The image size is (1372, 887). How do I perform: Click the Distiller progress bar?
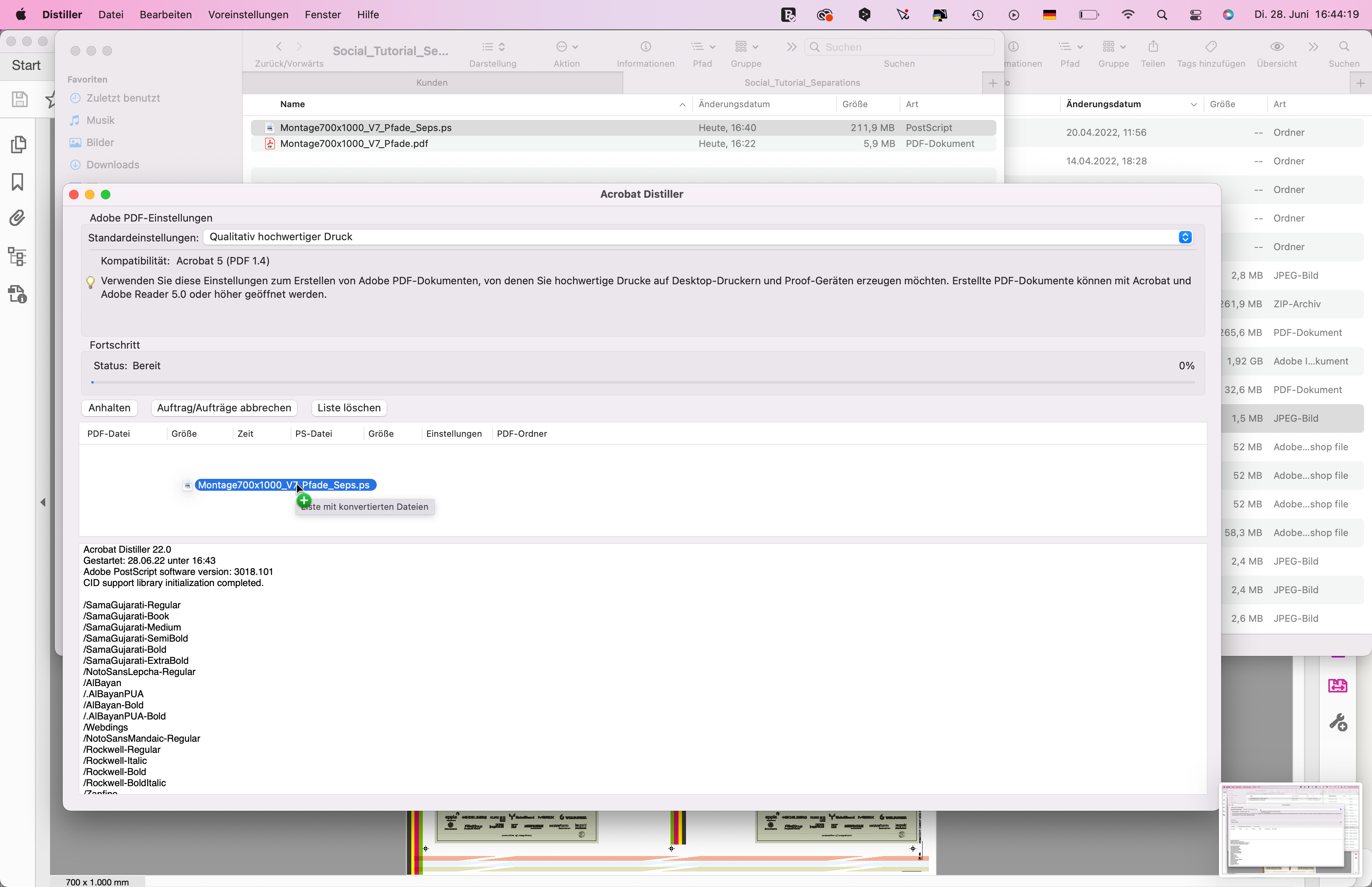click(643, 382)
